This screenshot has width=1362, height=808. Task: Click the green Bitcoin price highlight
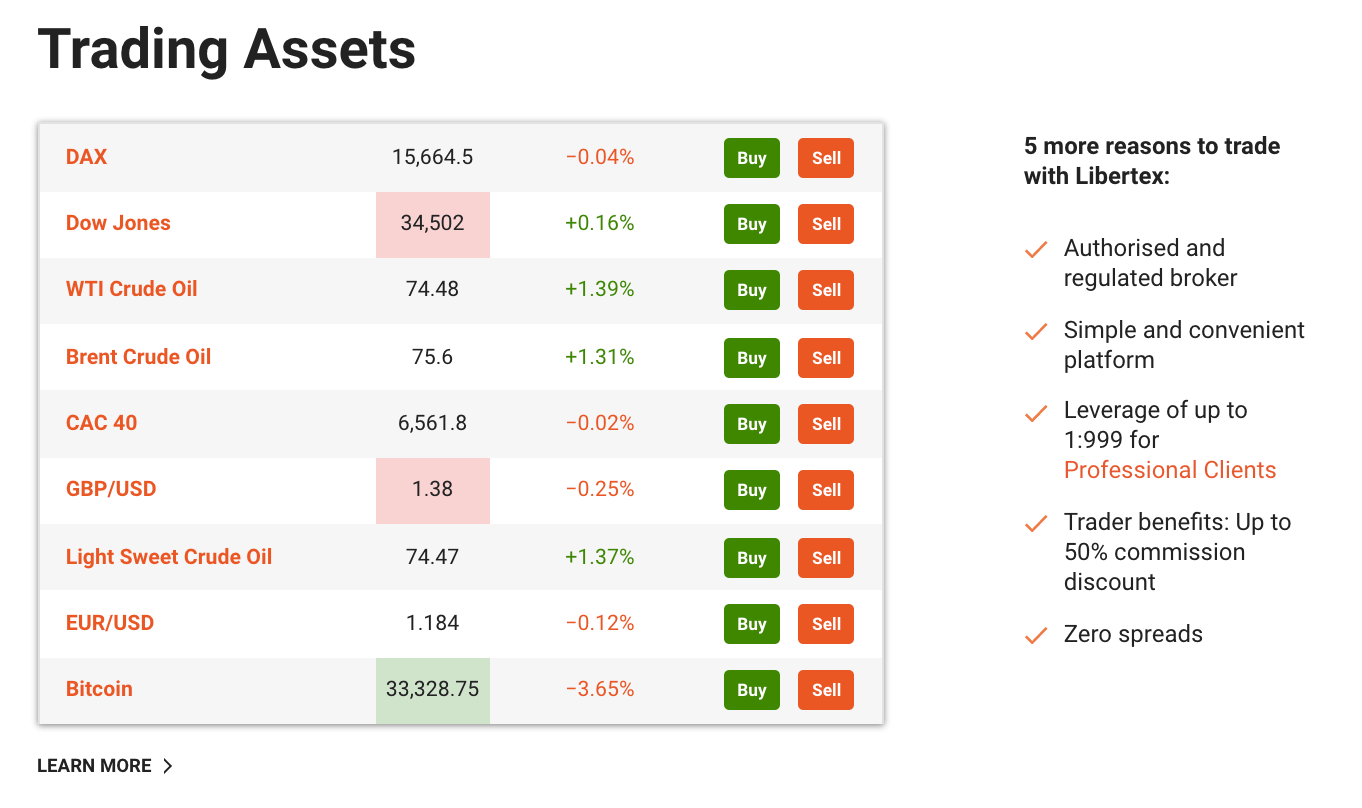pos(432,689)
